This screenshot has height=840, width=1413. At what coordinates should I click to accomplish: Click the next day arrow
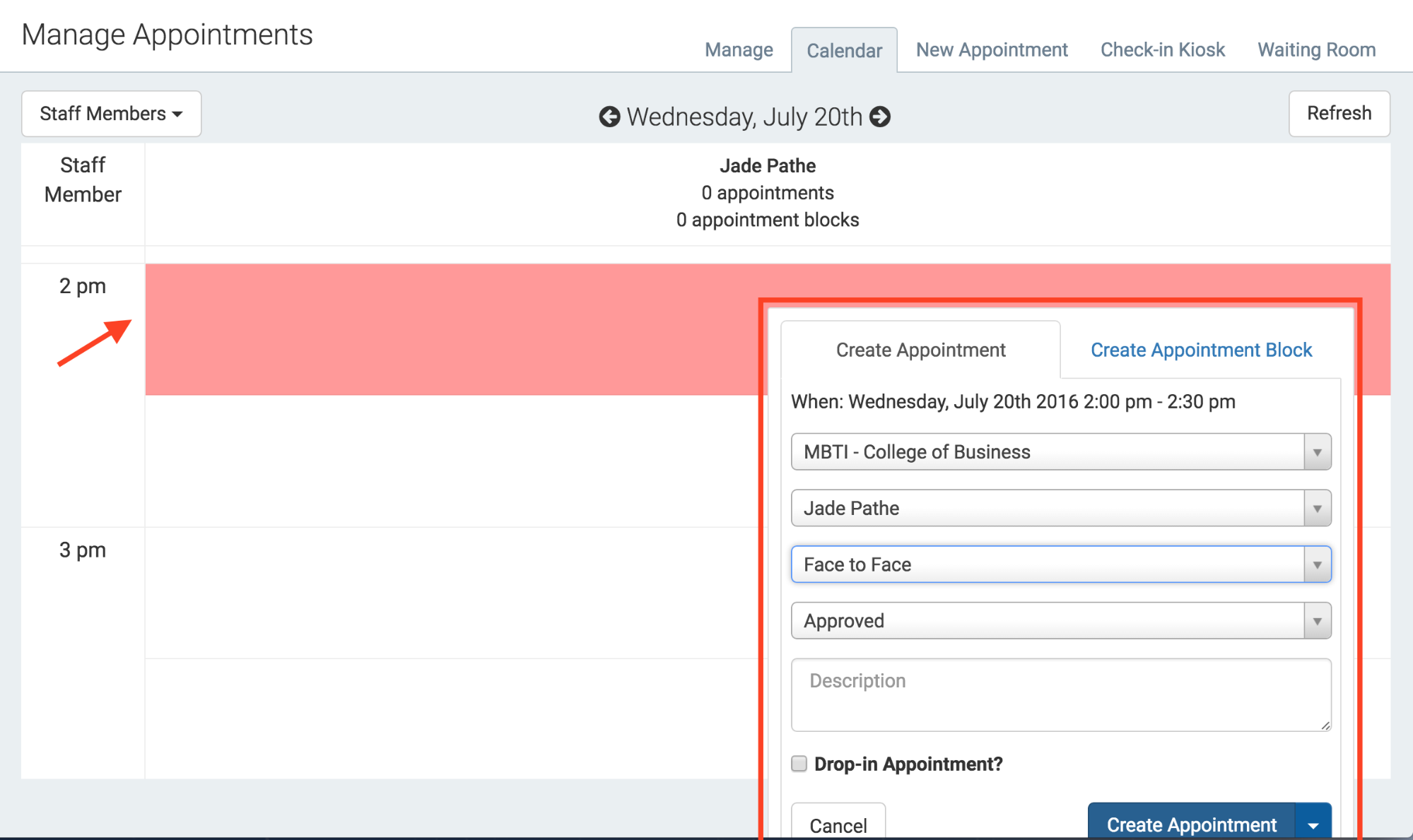[x=880, y=117]
